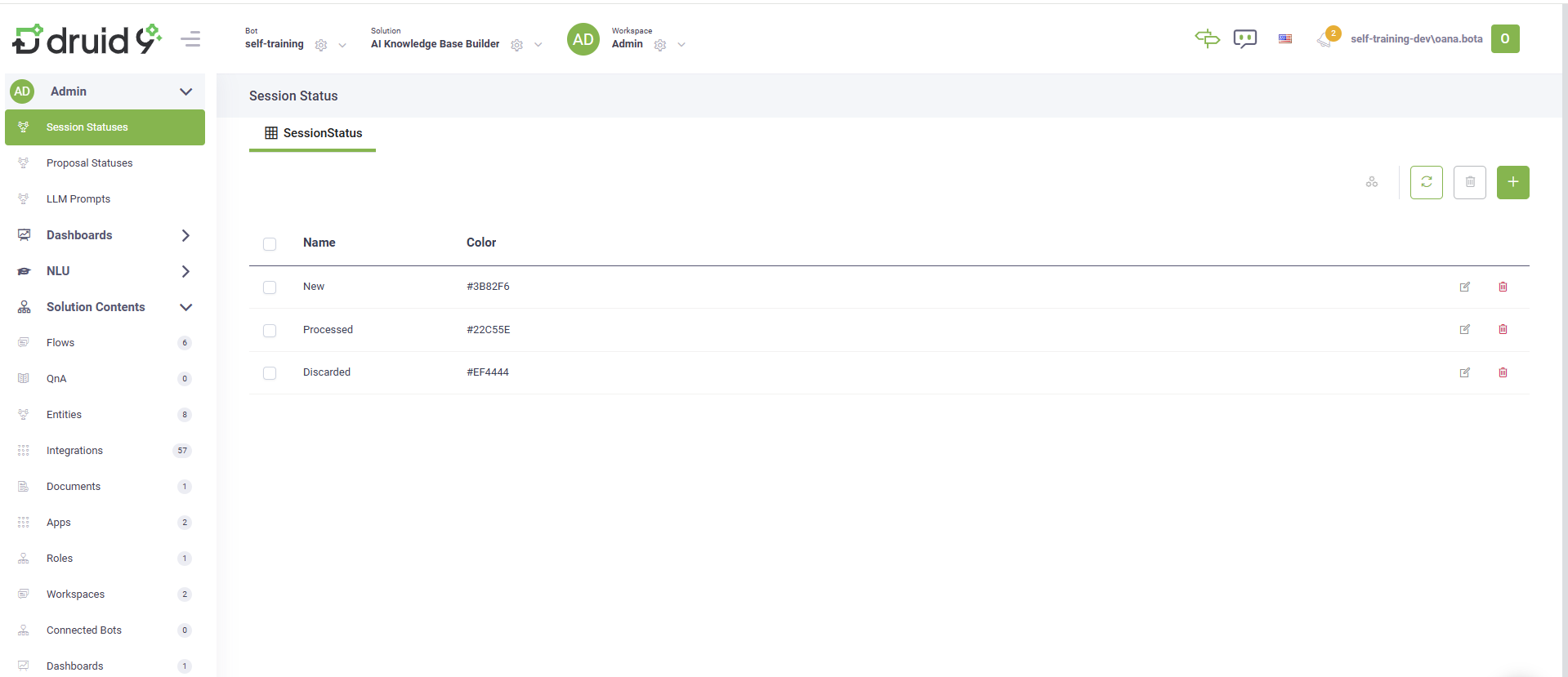Open notifications bell icon
1568x677 pixels.
click(x=1326, y=38)
